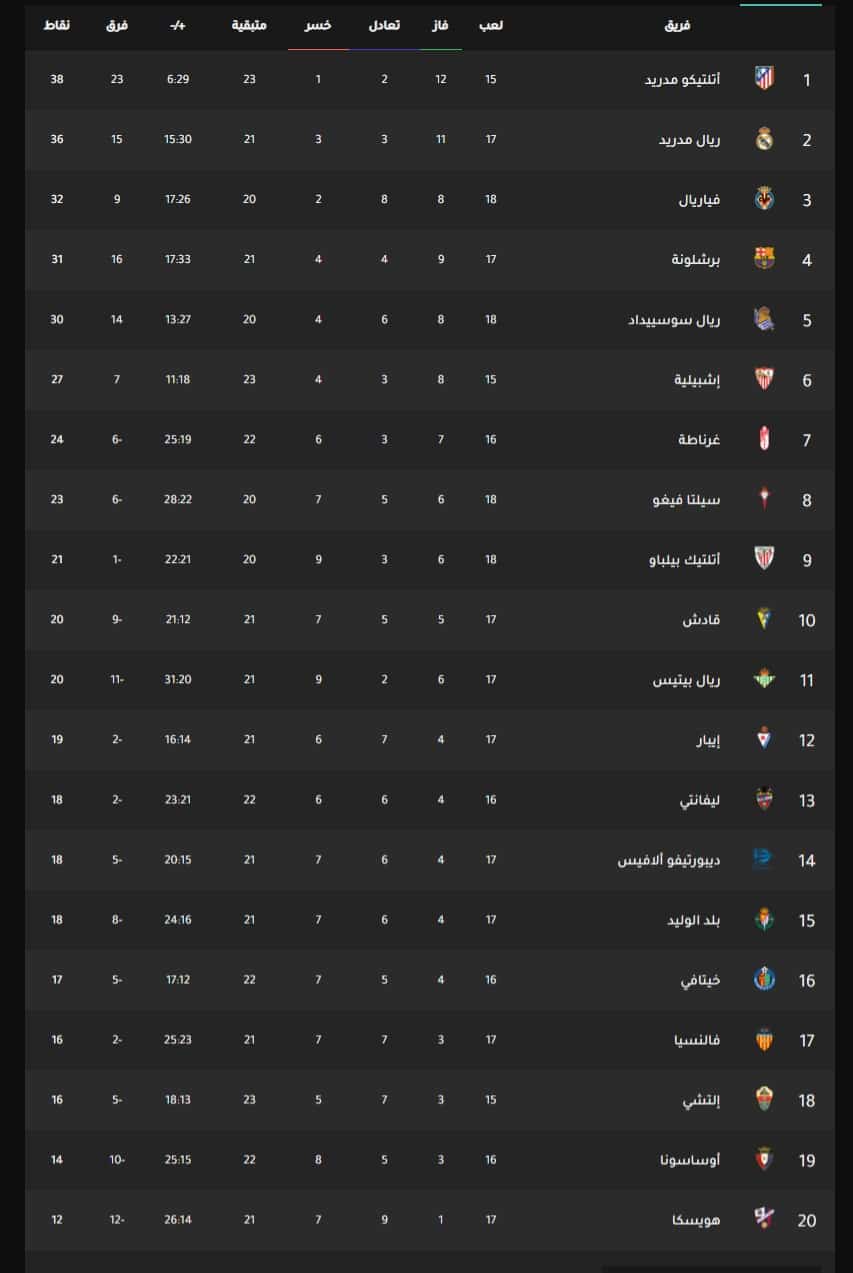853x1273 pixels.
Task: Sort by the تعادل draws column header
Action: tap(385, 24)
